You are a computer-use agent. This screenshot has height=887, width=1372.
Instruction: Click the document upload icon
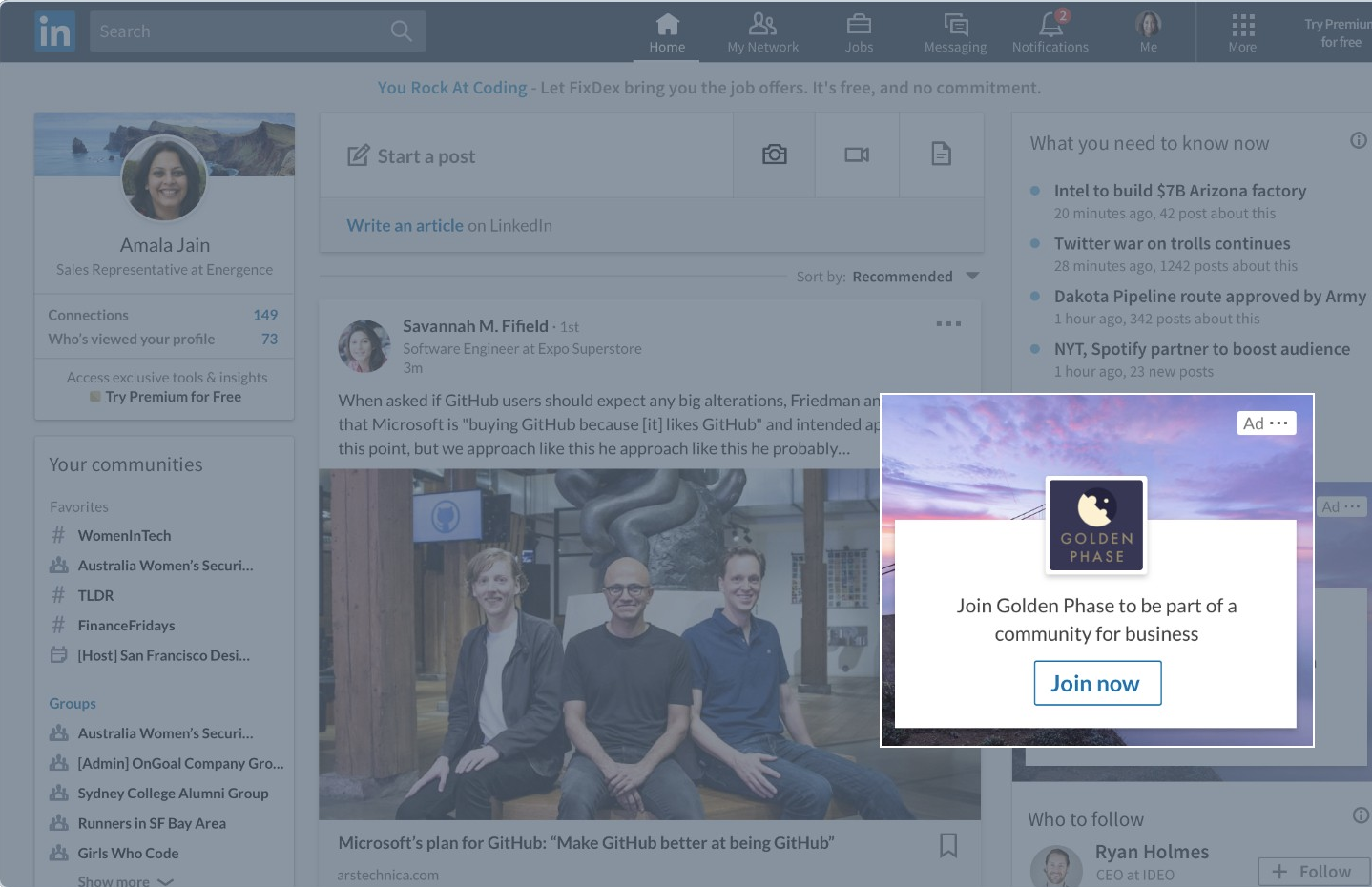tap(941, 155)
